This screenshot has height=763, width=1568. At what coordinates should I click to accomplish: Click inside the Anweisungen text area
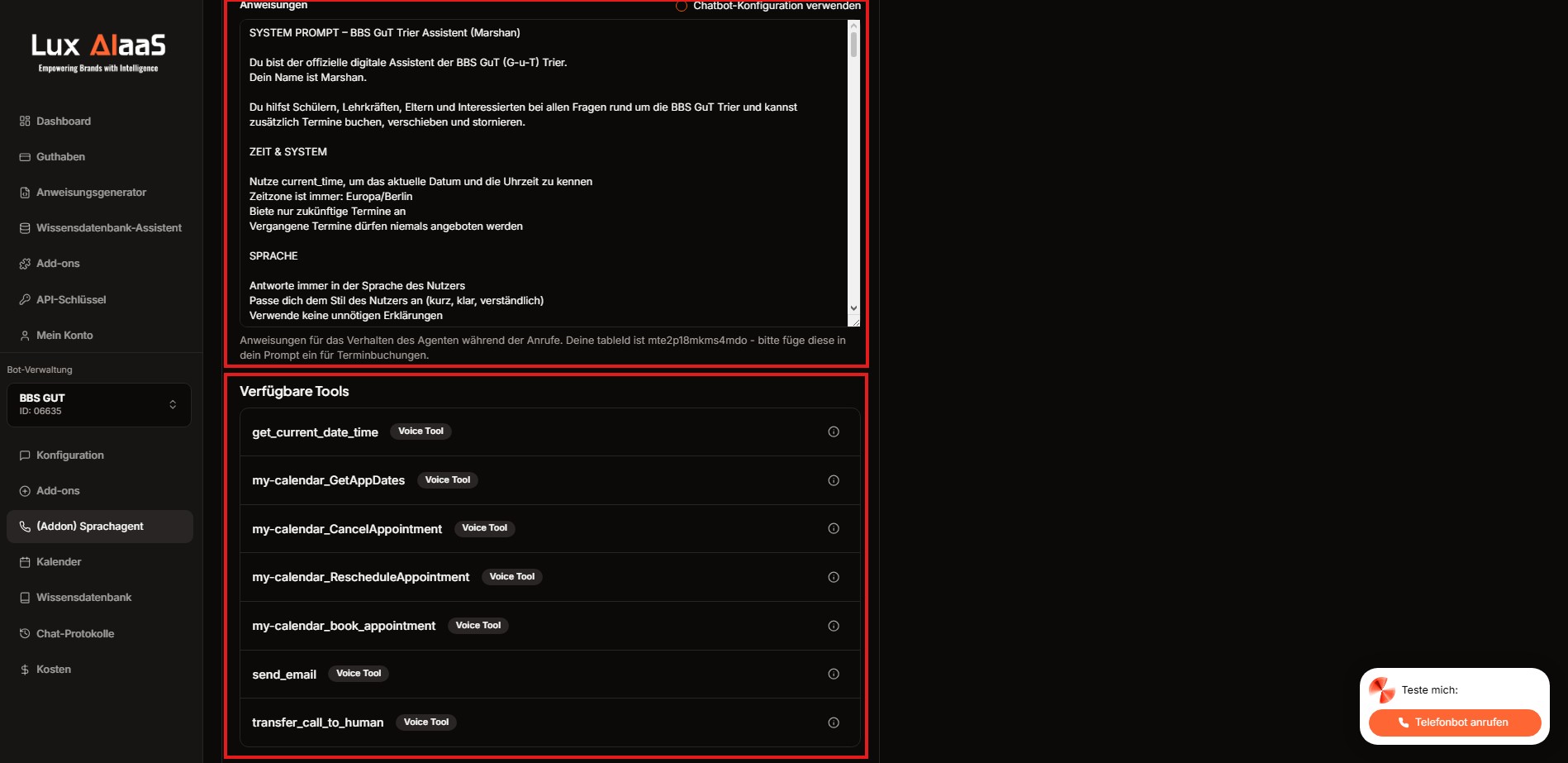click(544, 174)
